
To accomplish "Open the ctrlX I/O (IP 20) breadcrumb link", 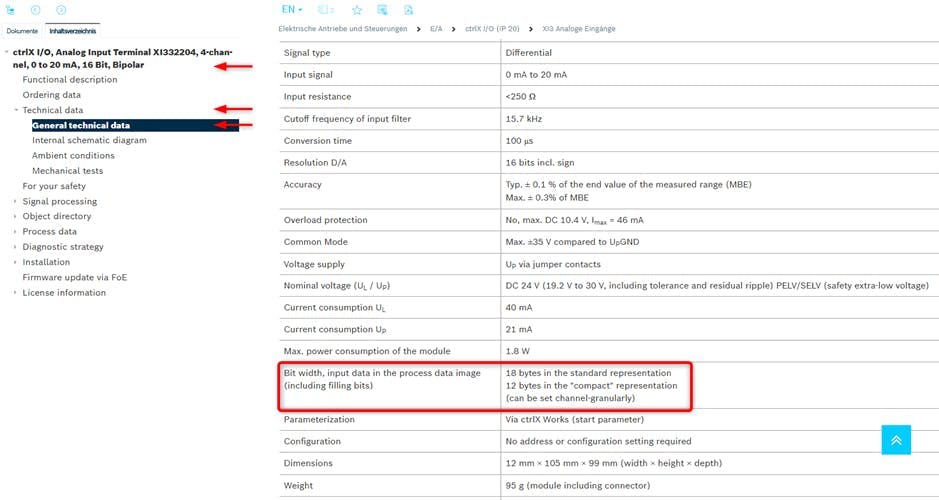I will click(491, 29).
